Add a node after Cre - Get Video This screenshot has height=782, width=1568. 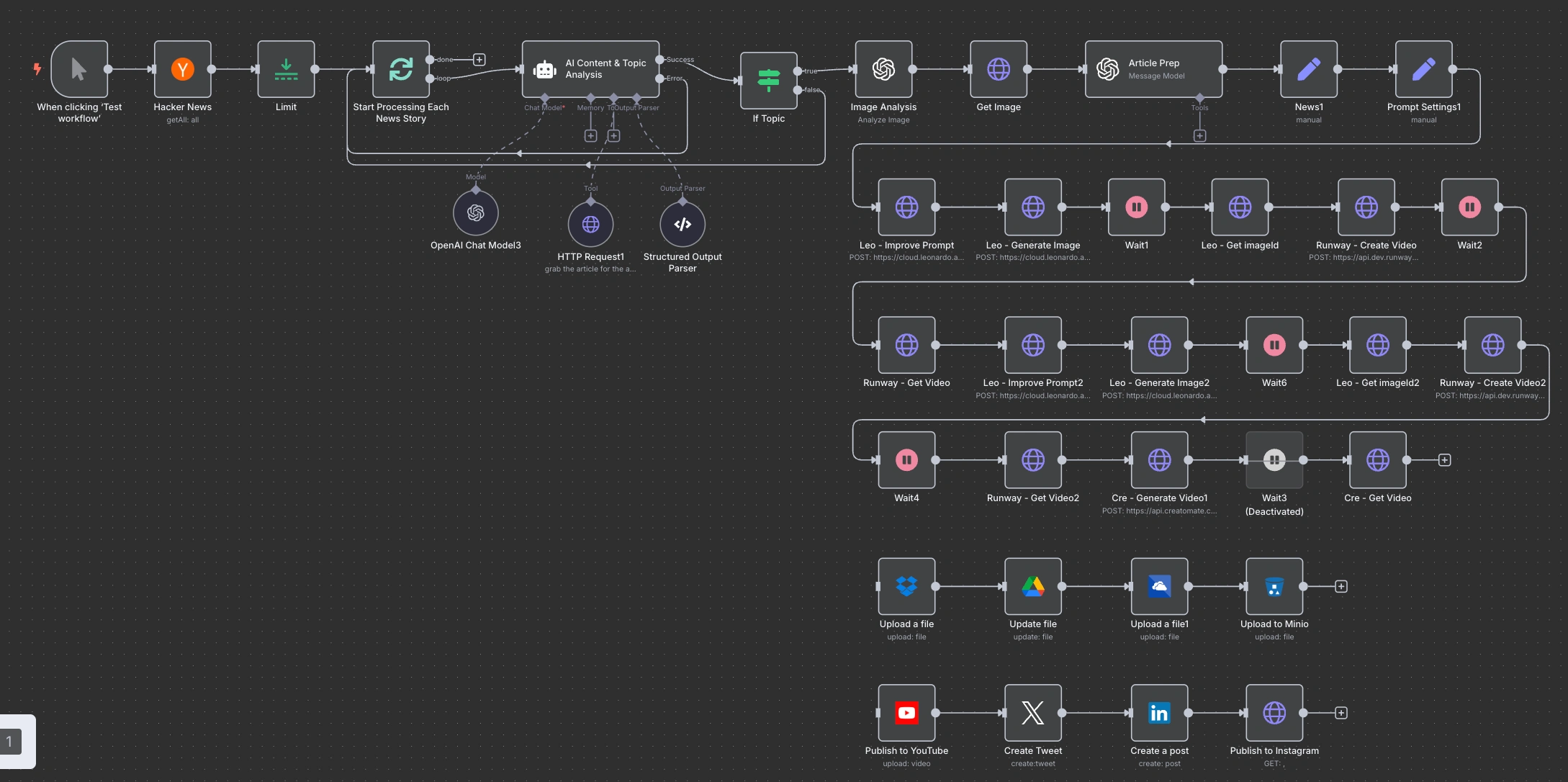click(x=1444, y=460)
